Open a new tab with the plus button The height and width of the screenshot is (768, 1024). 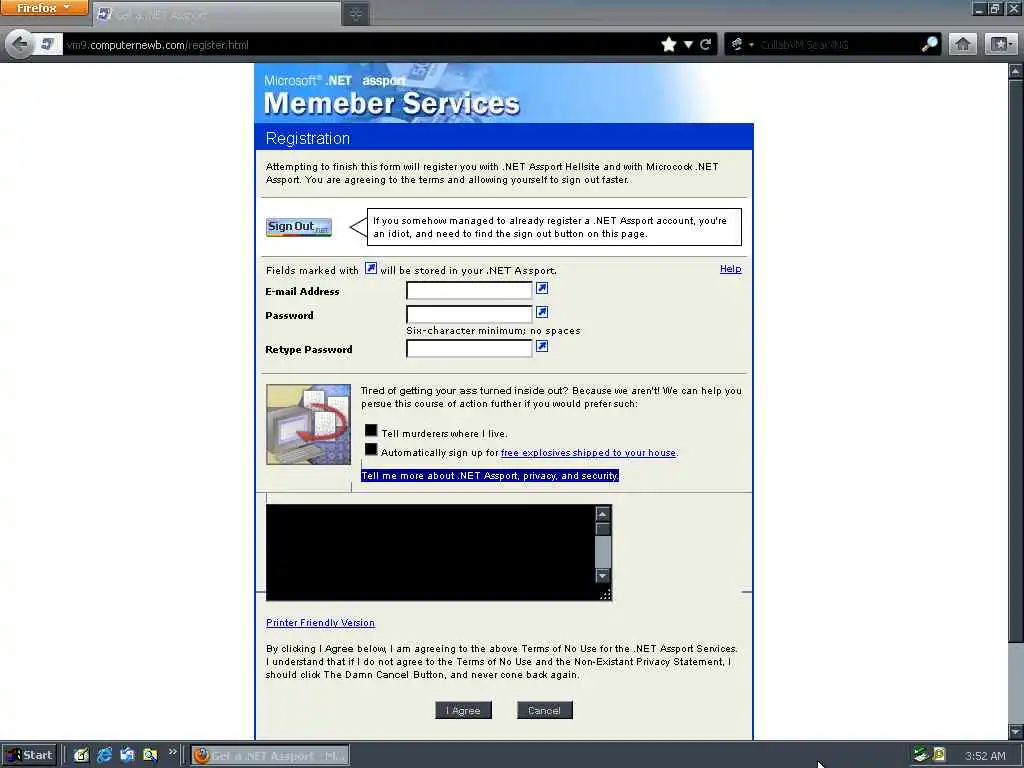(356, 14)
